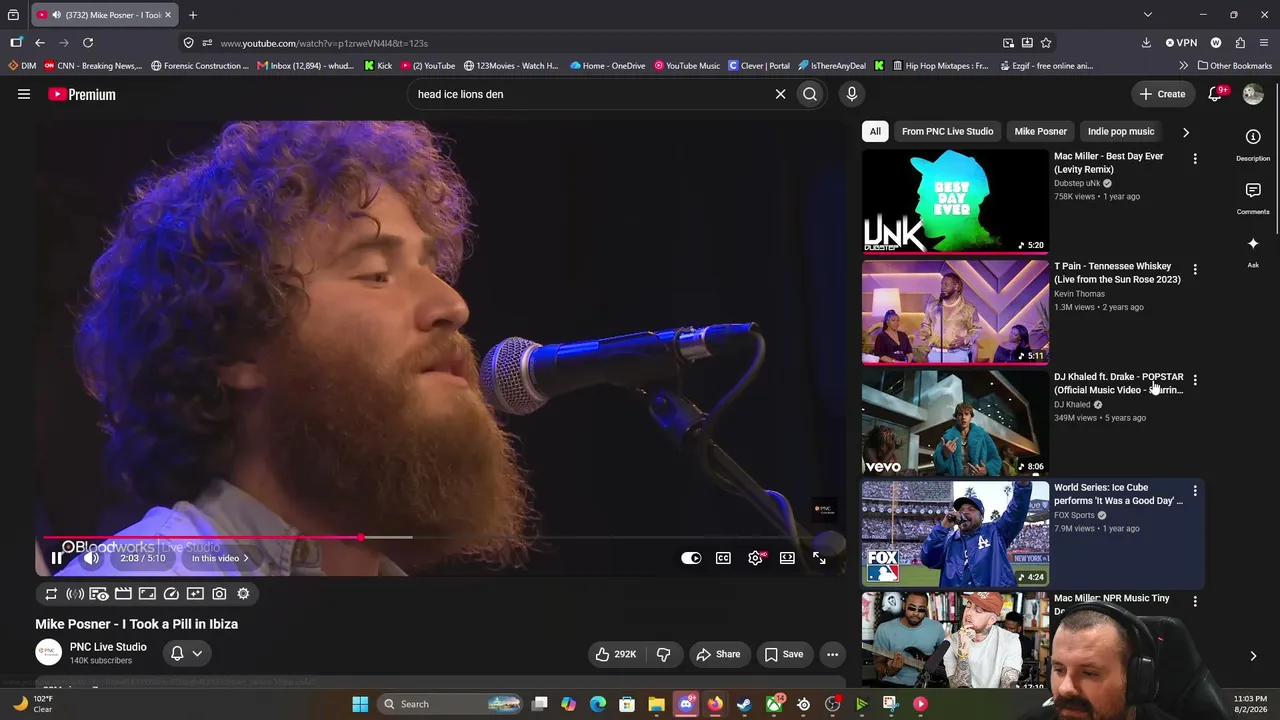This screenshot has width=1280, height=720.
Task: Open options for DJ Khaled POPSTAR
Action: pos(1195,380)
